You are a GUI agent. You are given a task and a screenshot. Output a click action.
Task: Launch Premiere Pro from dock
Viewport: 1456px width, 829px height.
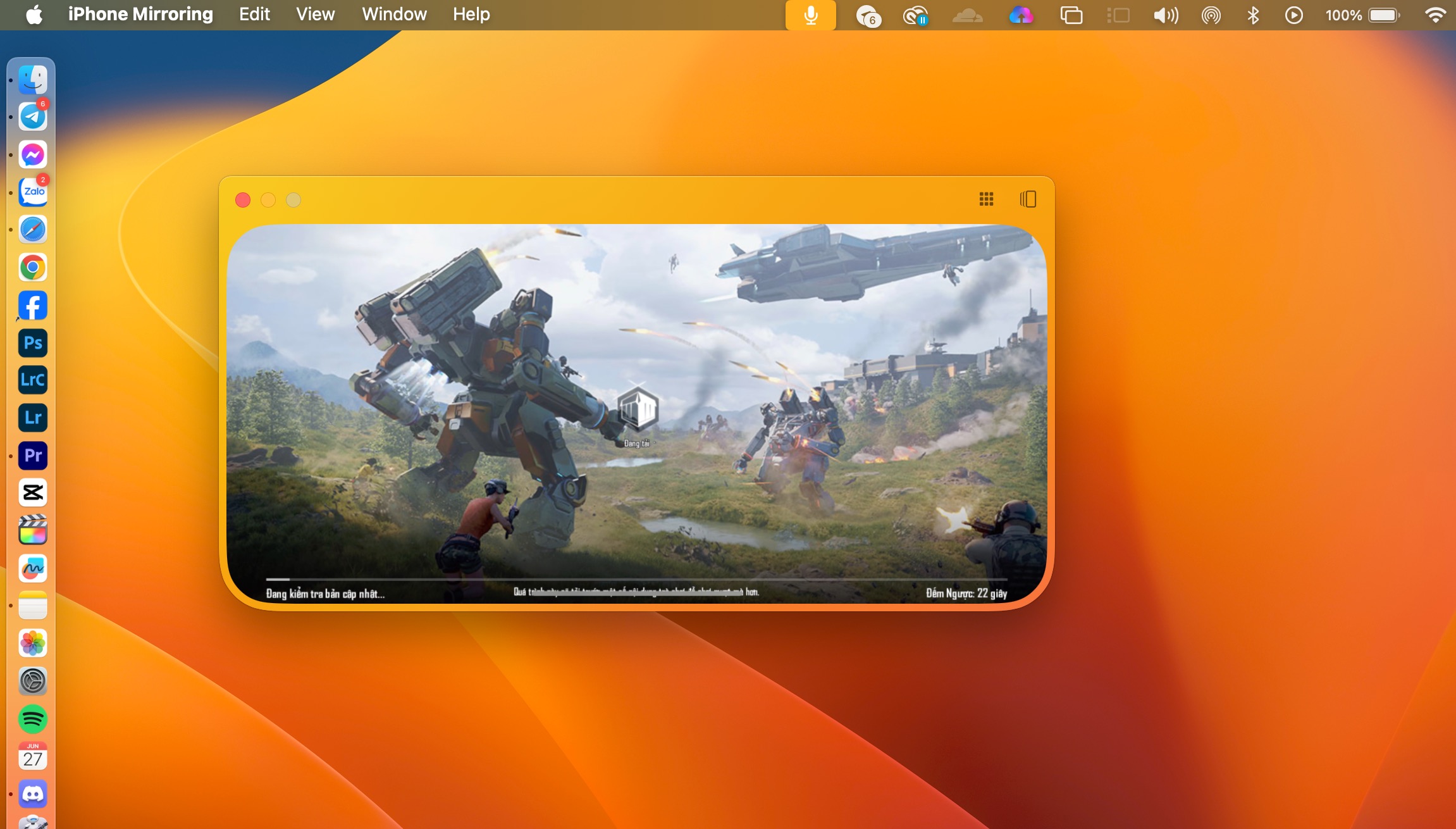[x=33, y=456]
